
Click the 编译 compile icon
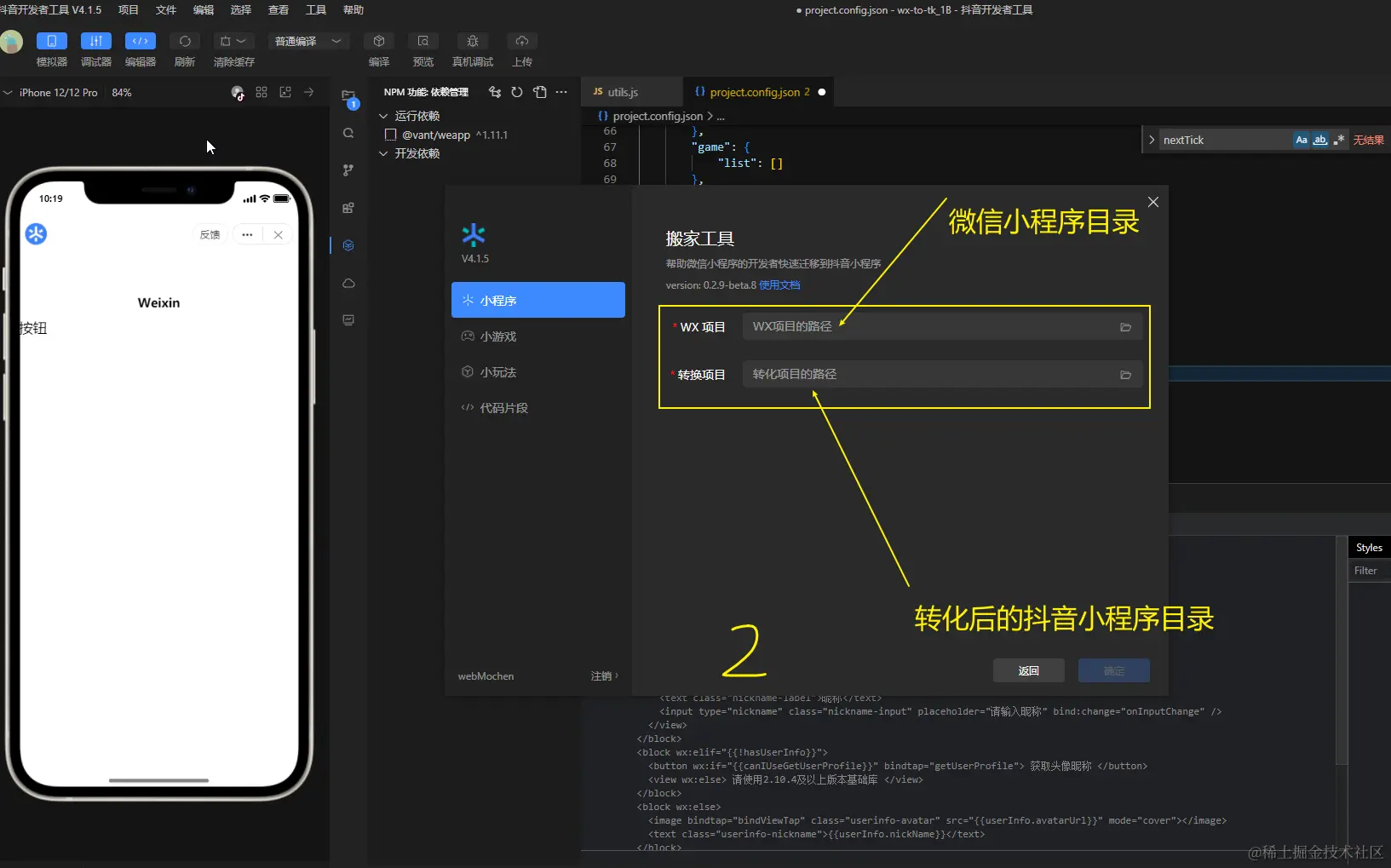(x=379, y=41)
